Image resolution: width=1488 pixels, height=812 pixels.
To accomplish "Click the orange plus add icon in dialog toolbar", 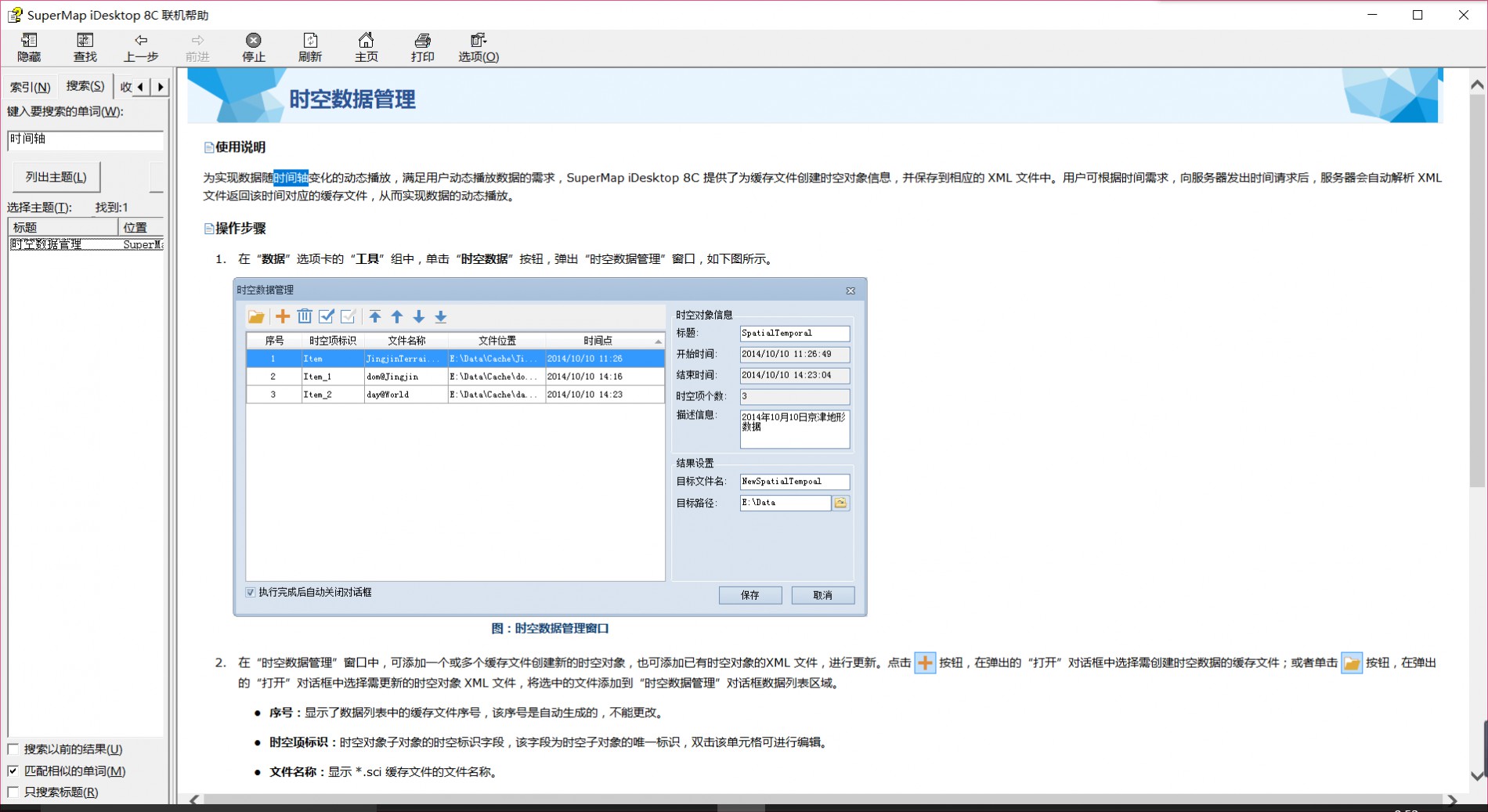I will (x=283, y=316).
